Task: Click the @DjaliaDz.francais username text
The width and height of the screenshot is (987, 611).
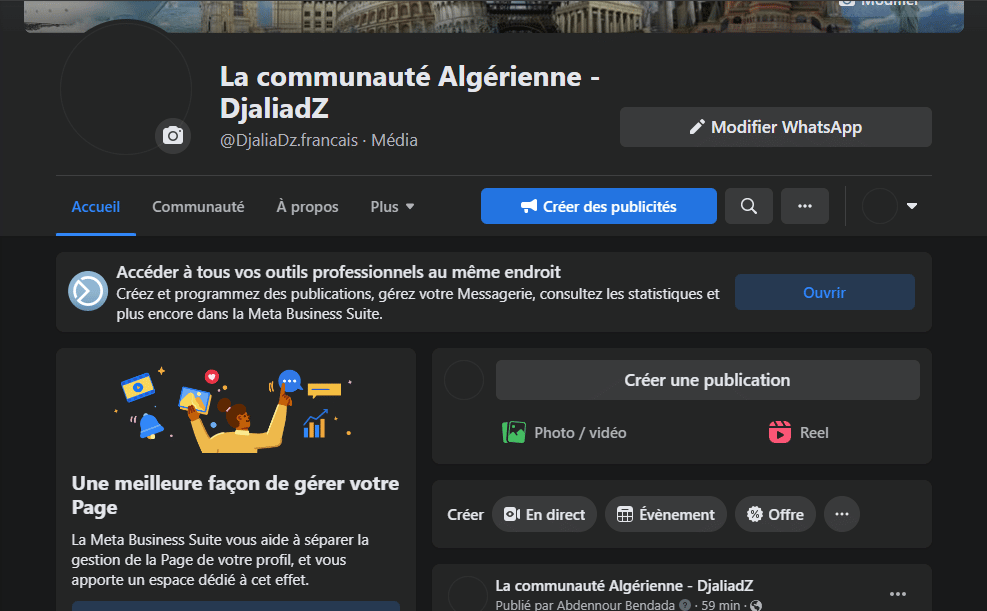Action: [289, 140]
